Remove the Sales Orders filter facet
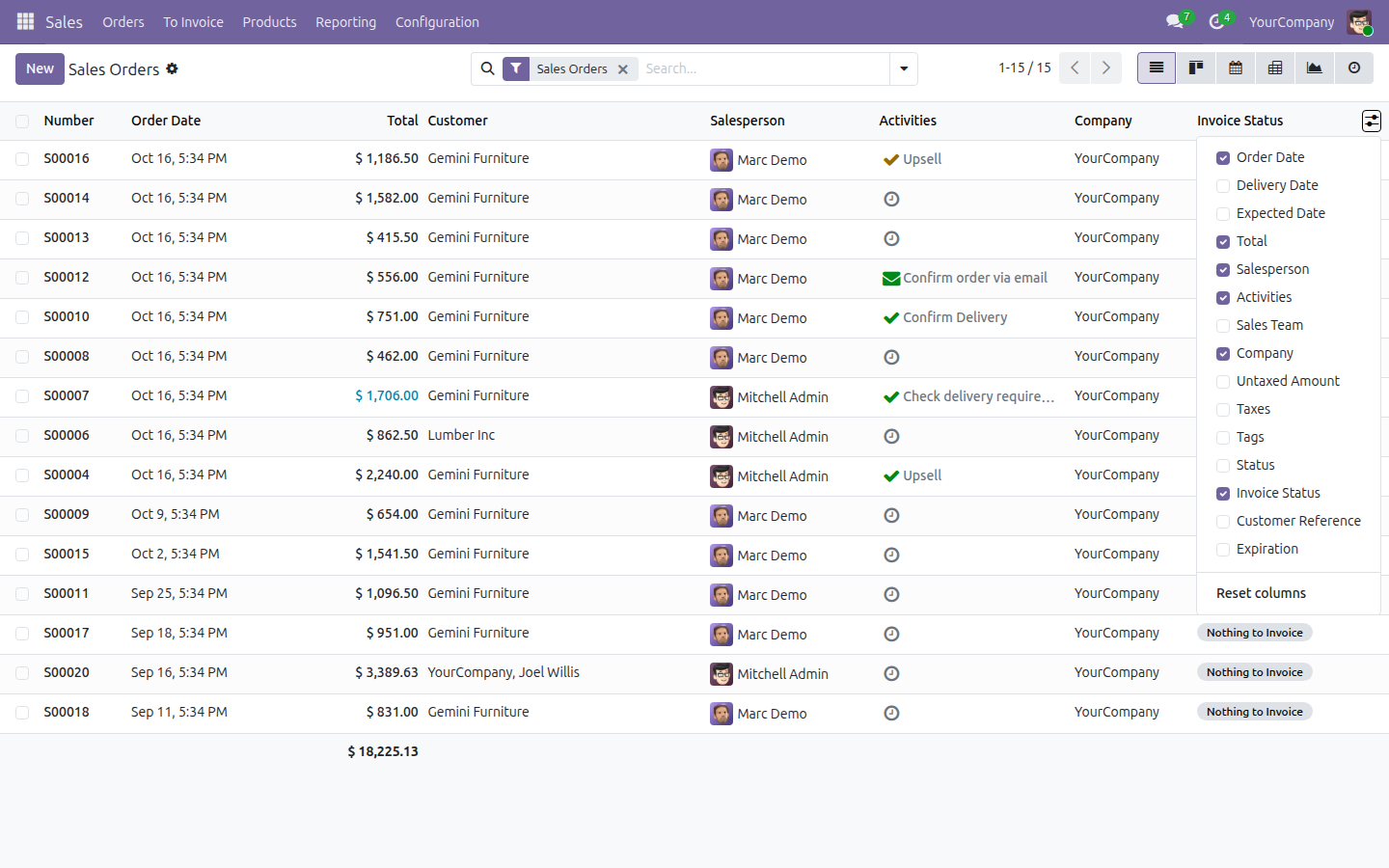 pyautogui.click(x=623, y=69)
